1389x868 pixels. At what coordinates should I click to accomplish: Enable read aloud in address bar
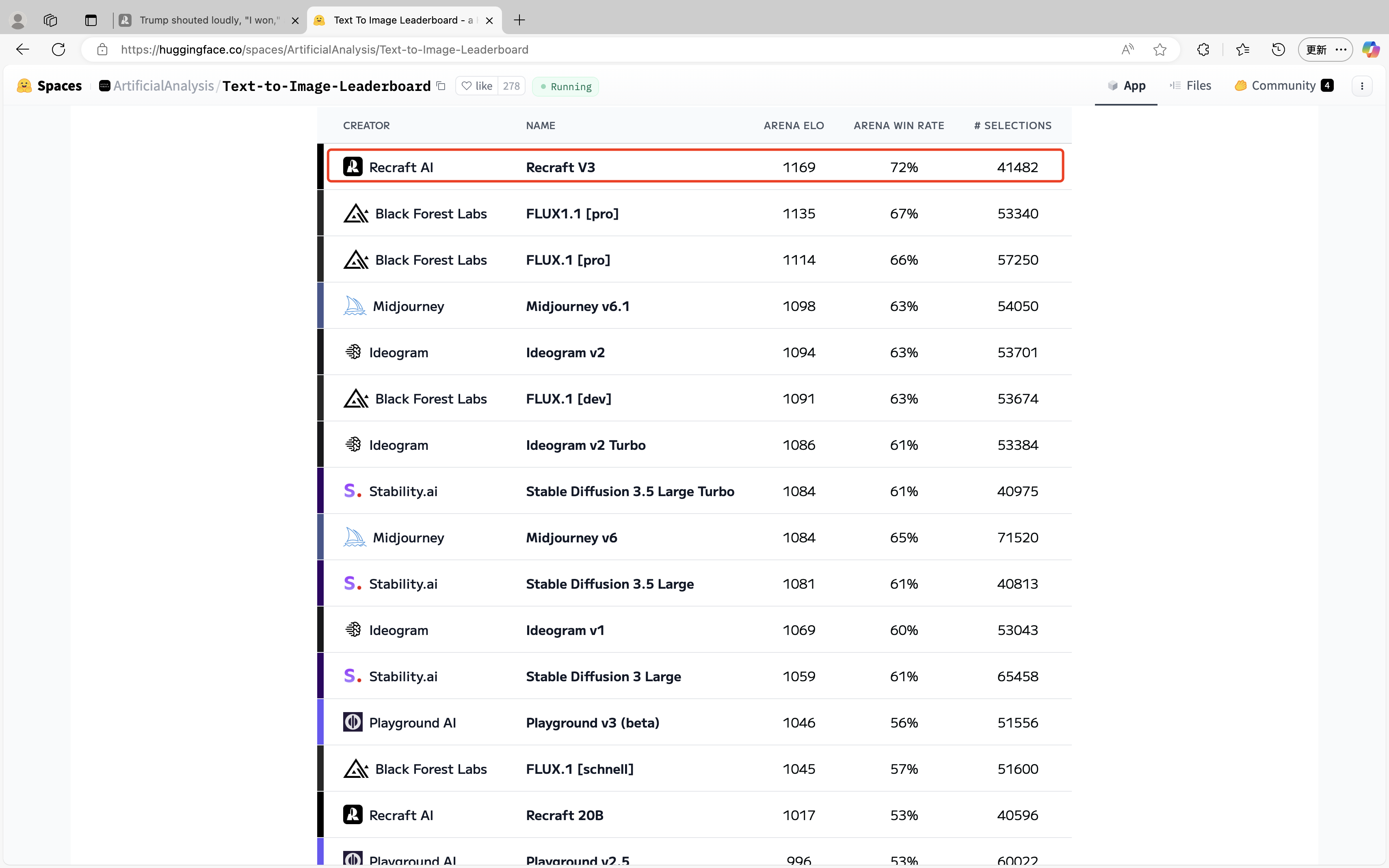[1127, 50]
